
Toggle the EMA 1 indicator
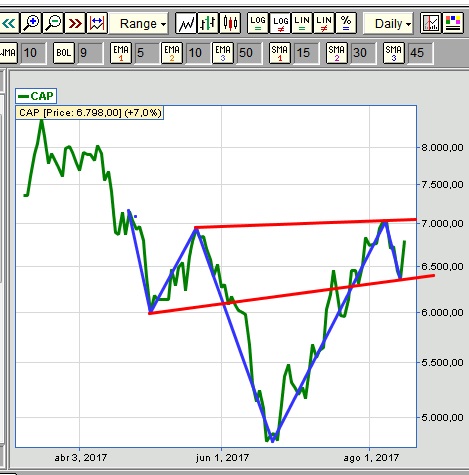[121, 53]
